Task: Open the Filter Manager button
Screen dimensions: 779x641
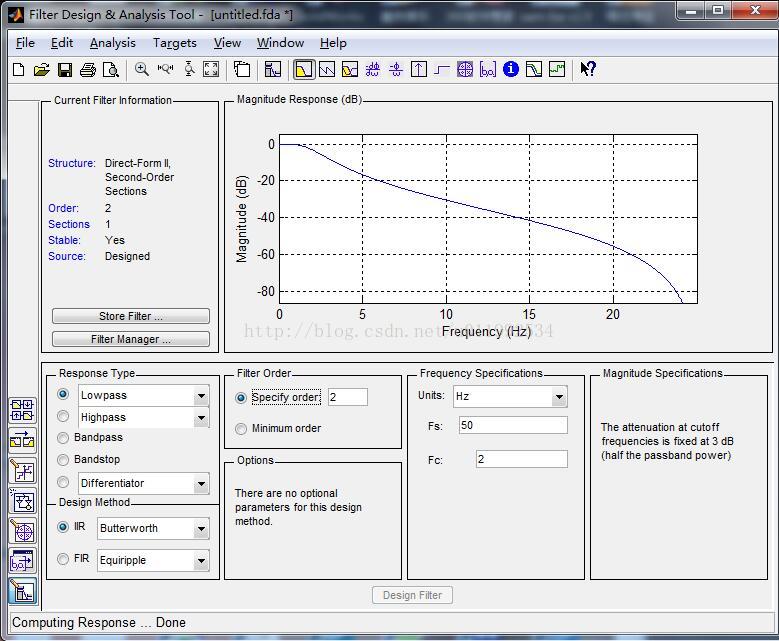Action: pyautogui.click(x=131, y=339)
